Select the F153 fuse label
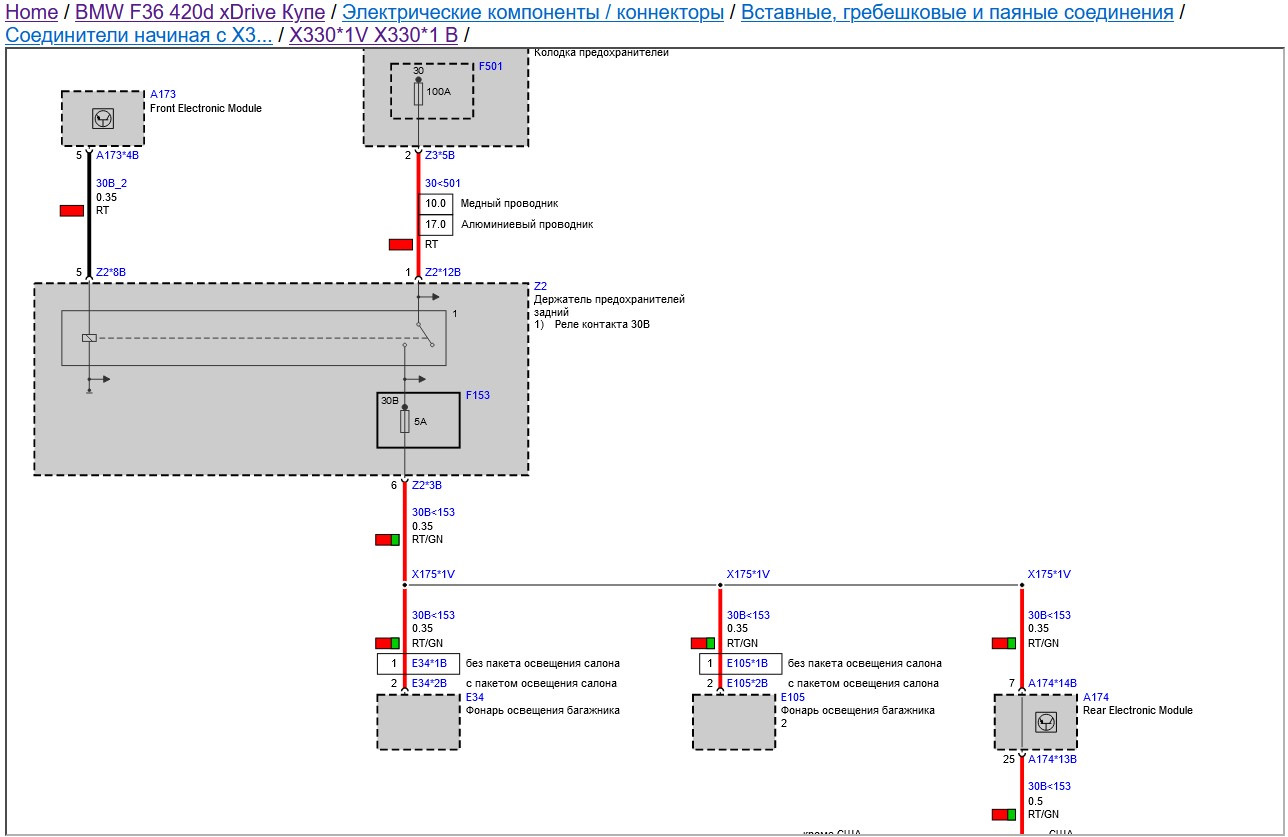This screenshot has width=1288, height=837. [x=478, y=395]
